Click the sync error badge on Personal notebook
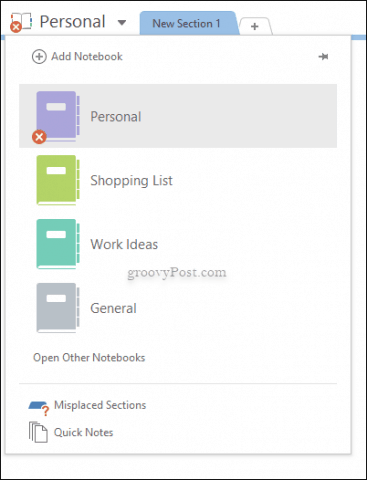Viewport: 367px width, 480px height. click(x=39, y=137)
